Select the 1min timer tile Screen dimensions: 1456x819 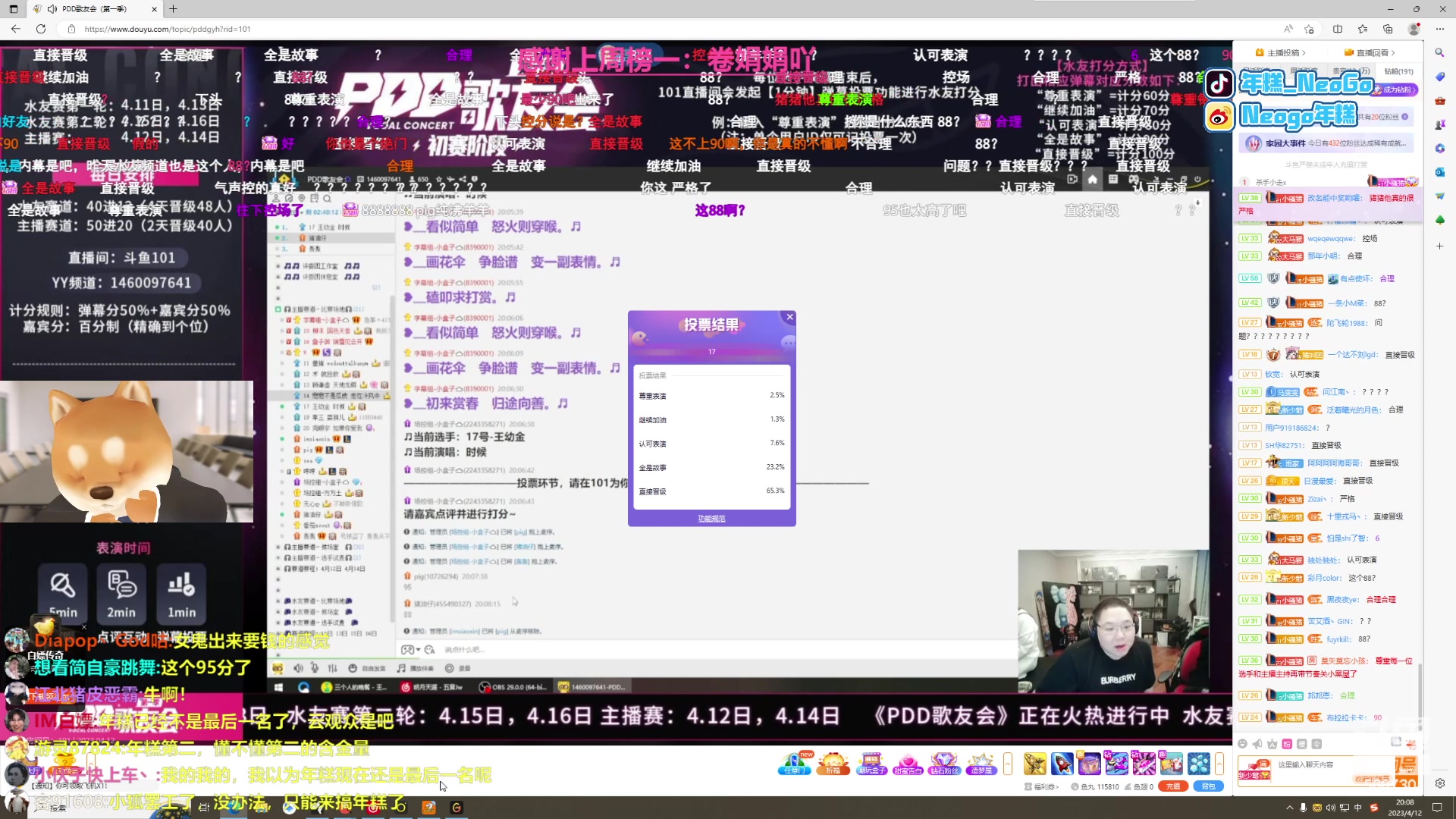click(x=181, y=594)
